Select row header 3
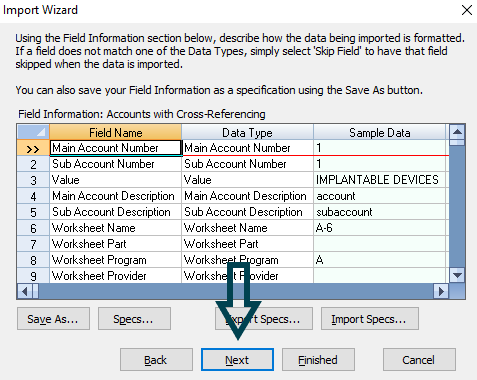This screenshot has height=380, width=477. (33, 180)
